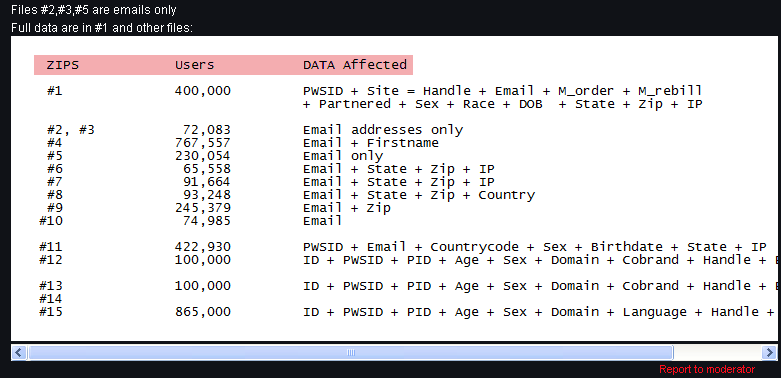Click the #10 zip label
781x378 pixels.
(x=51, y=221)
